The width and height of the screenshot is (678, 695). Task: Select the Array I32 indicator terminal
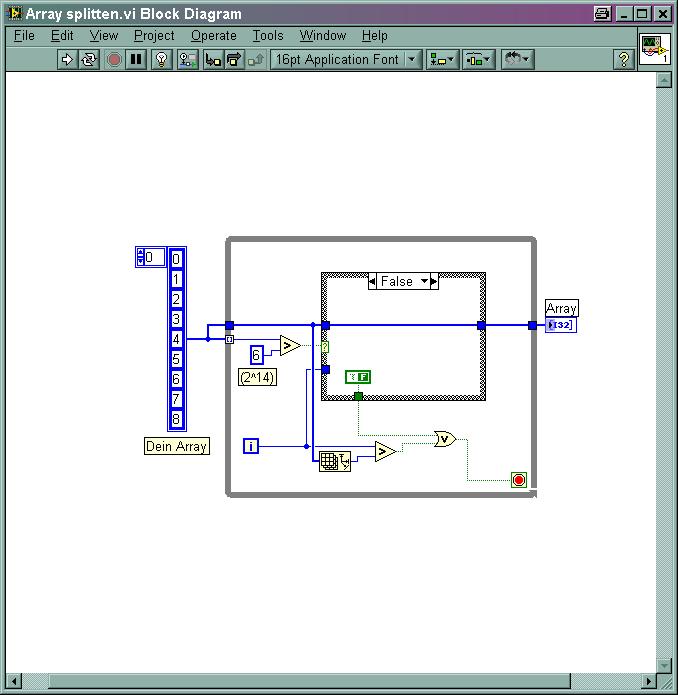pyautogui.click(x=561, y=325)
